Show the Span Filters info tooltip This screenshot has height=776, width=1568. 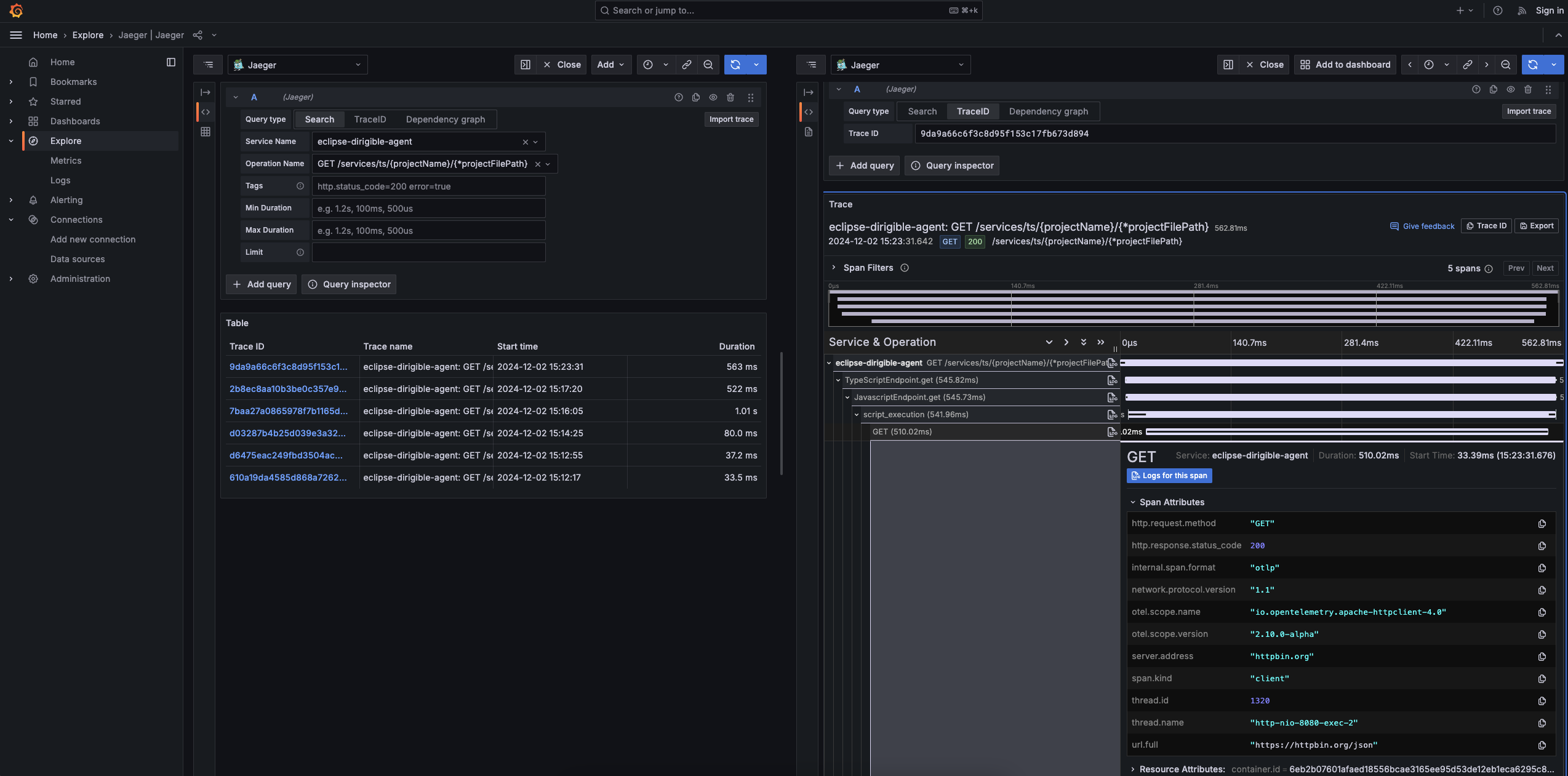click(905, 268)
